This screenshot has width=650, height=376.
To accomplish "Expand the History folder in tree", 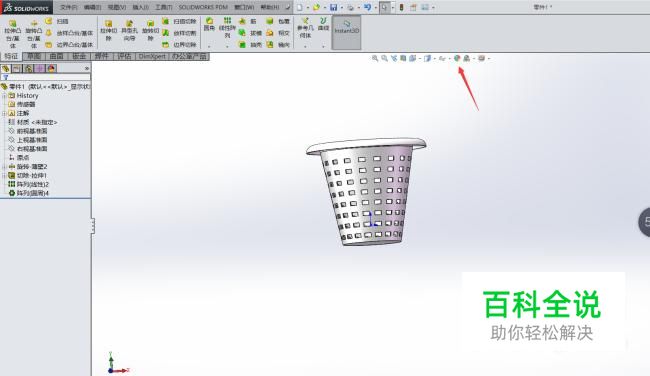I will coord(4,95).
